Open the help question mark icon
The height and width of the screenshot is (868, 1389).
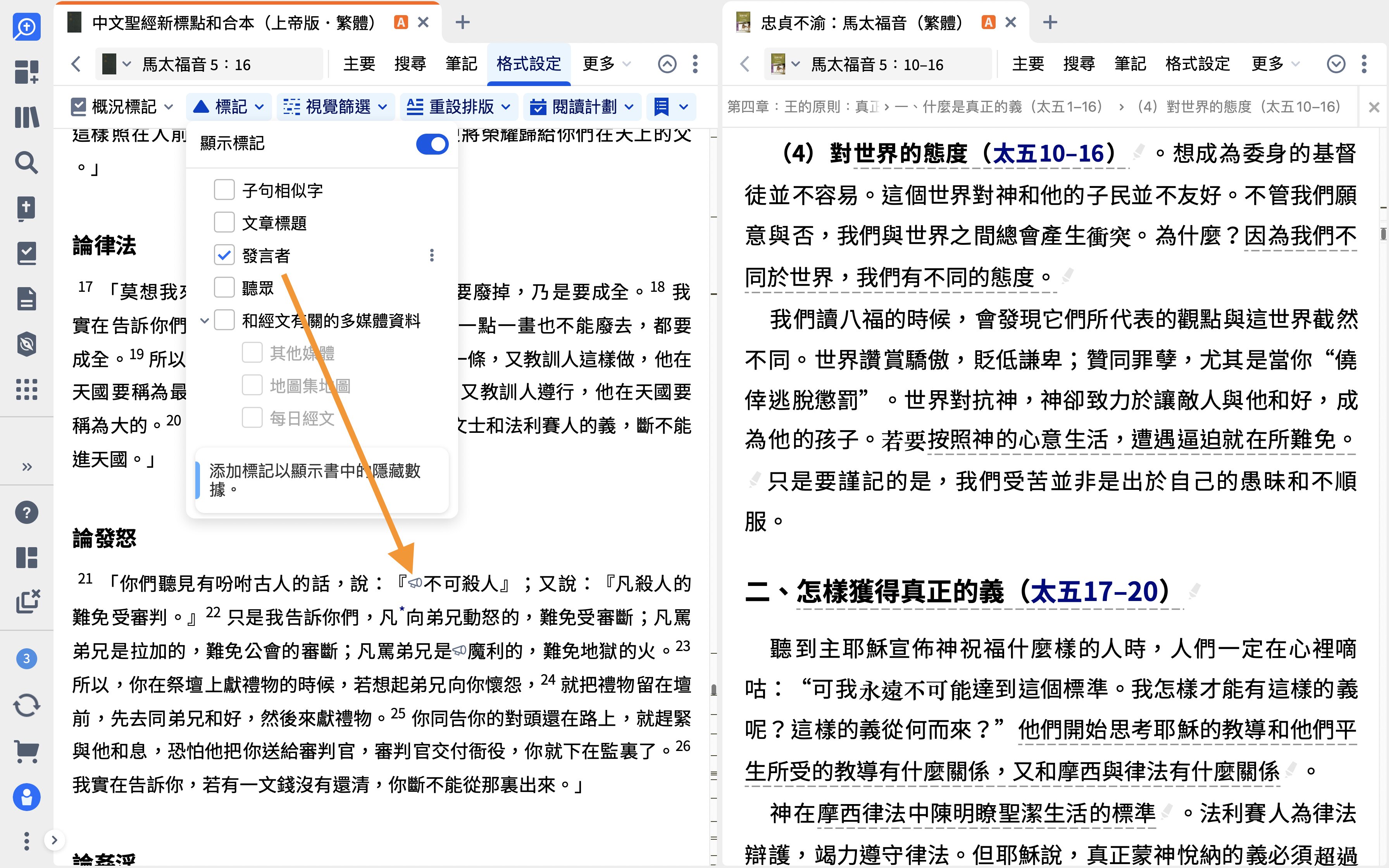[26, 512]
